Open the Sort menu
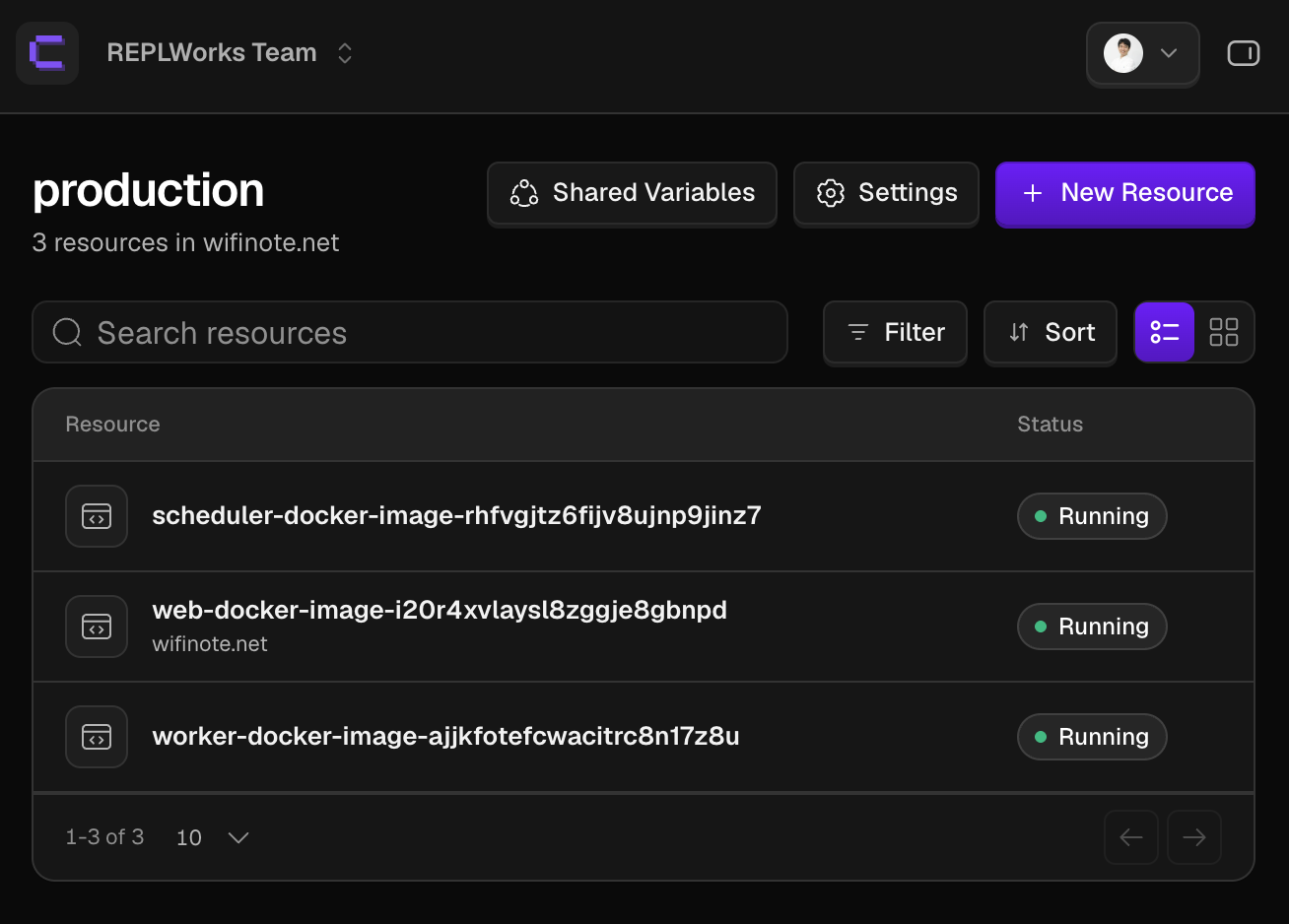The image size is (1289, 924). click(1051, 332)
